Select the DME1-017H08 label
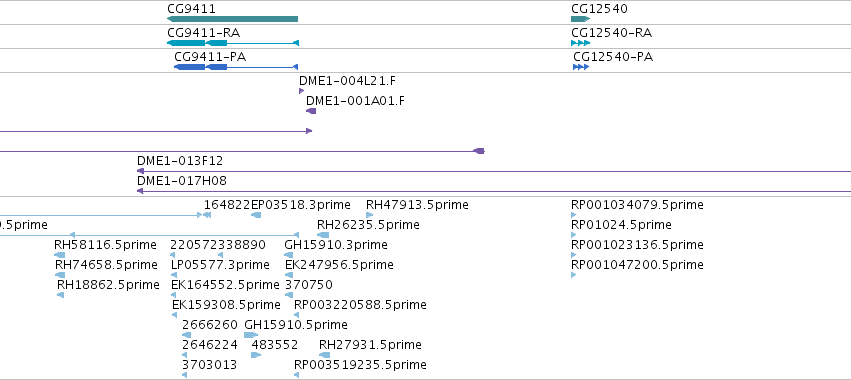 click(x=182, y=181)
